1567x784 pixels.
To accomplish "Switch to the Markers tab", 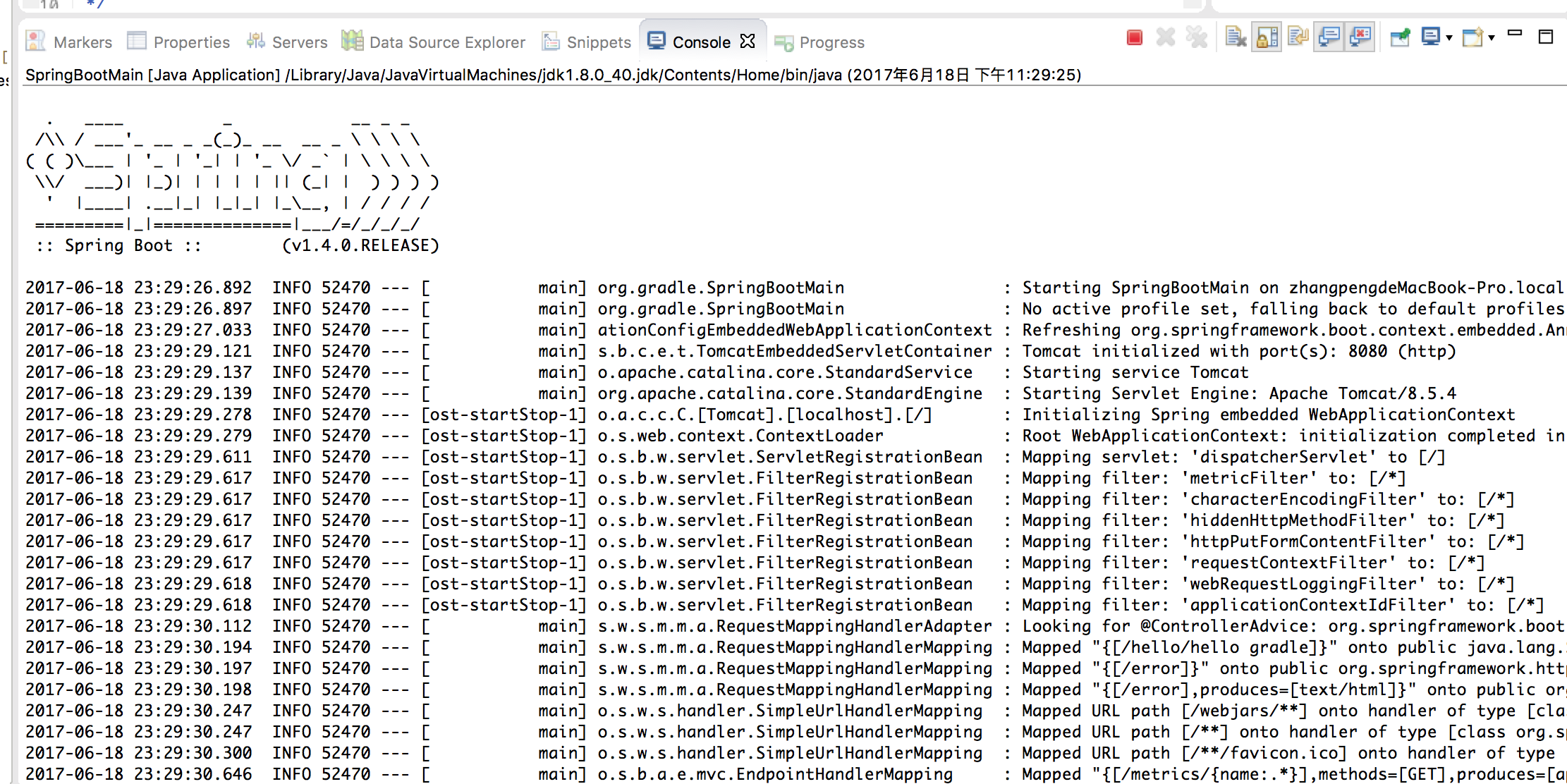I will (69, 42).
